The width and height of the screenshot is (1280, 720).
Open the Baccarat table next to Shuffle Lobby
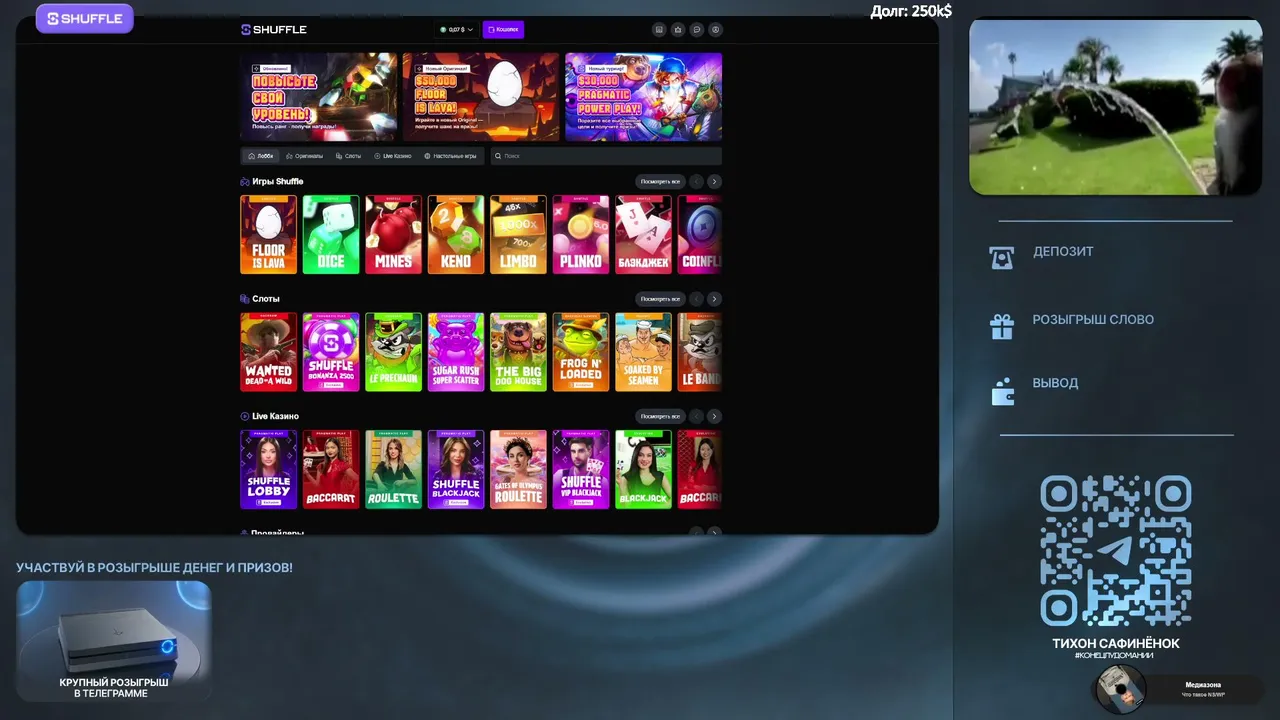[x=331, y=469]
